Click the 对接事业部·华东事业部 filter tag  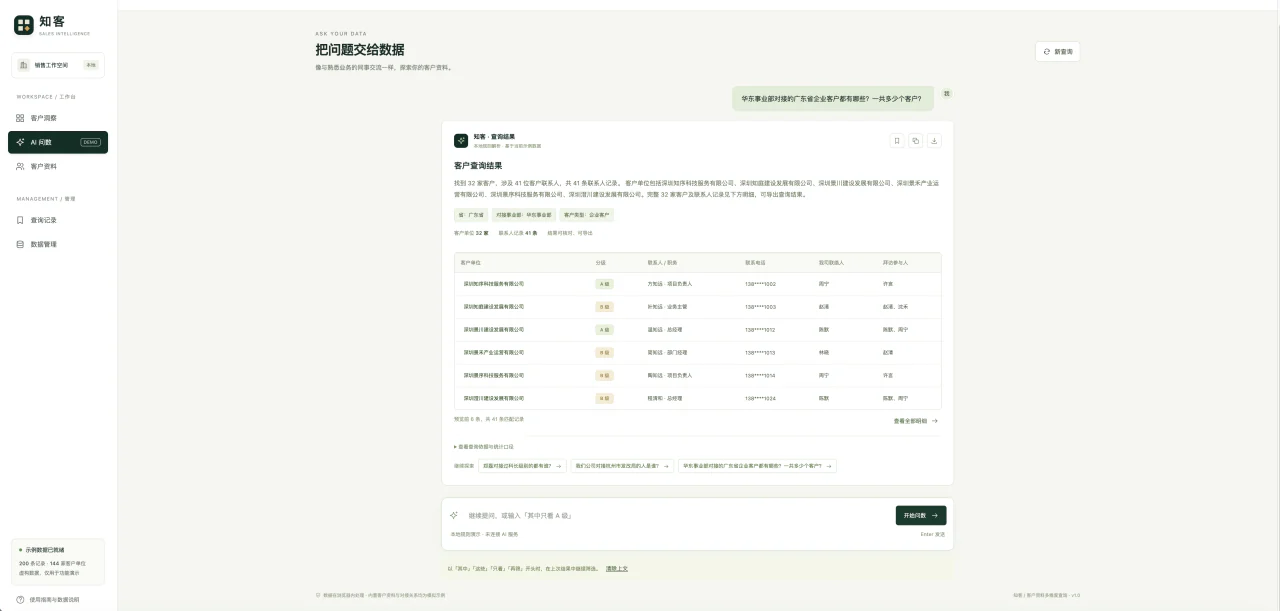point(523,215)
